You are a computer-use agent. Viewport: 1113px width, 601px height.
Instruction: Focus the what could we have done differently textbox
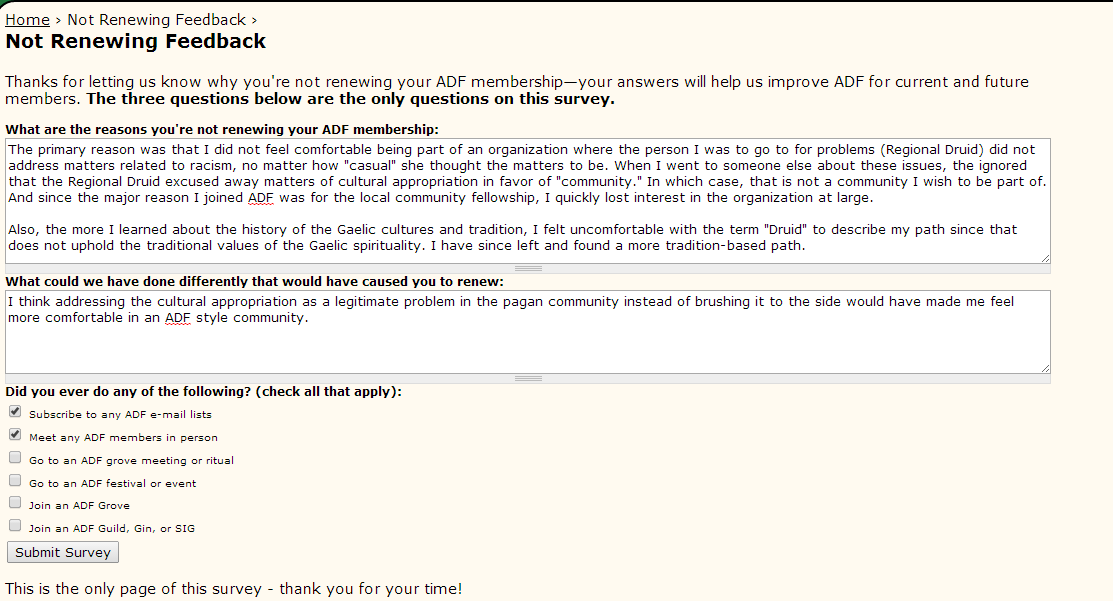(527, 331)
